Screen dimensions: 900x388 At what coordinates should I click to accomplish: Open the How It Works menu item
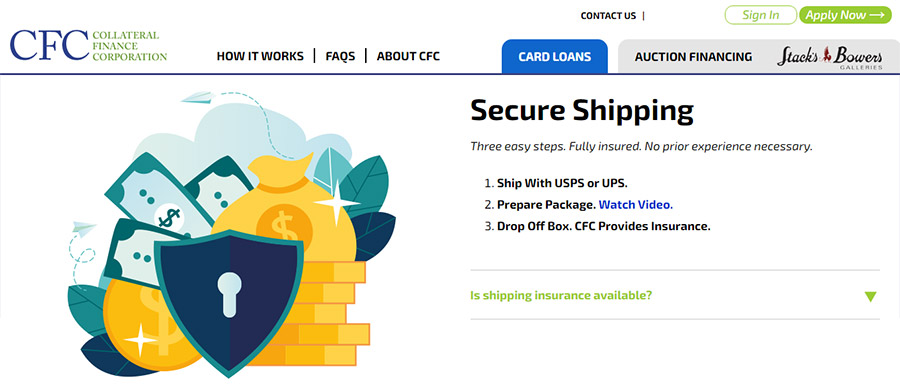tap(260, 56)
